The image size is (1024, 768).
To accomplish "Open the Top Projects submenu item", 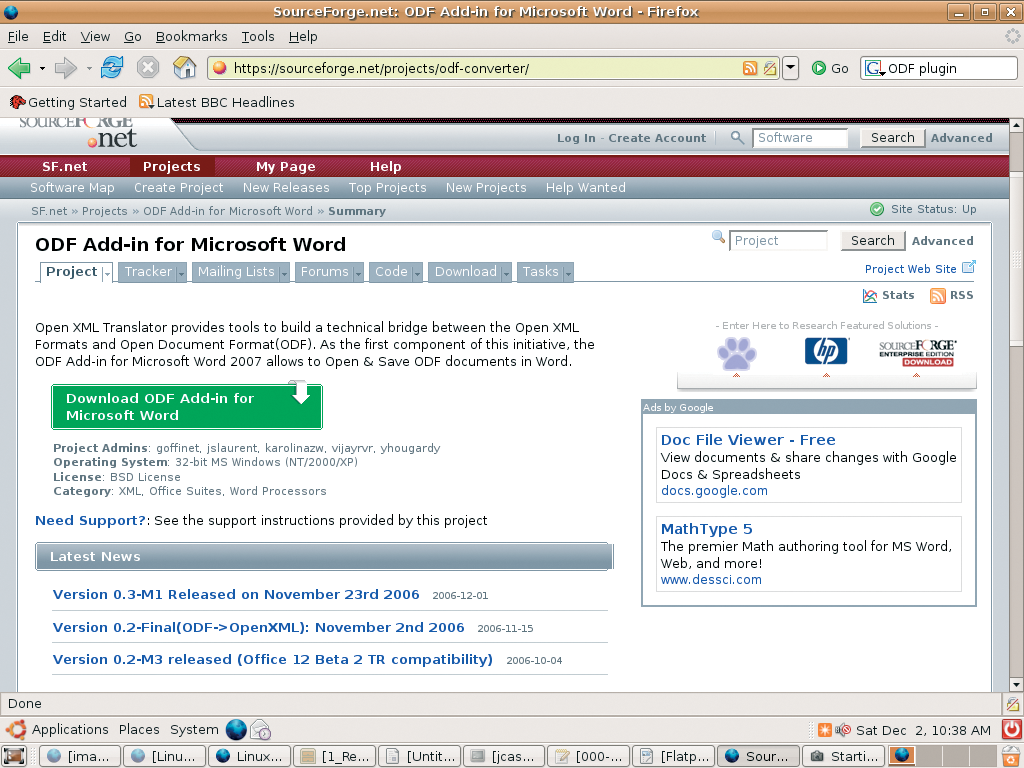I will [x=387, y=187].
